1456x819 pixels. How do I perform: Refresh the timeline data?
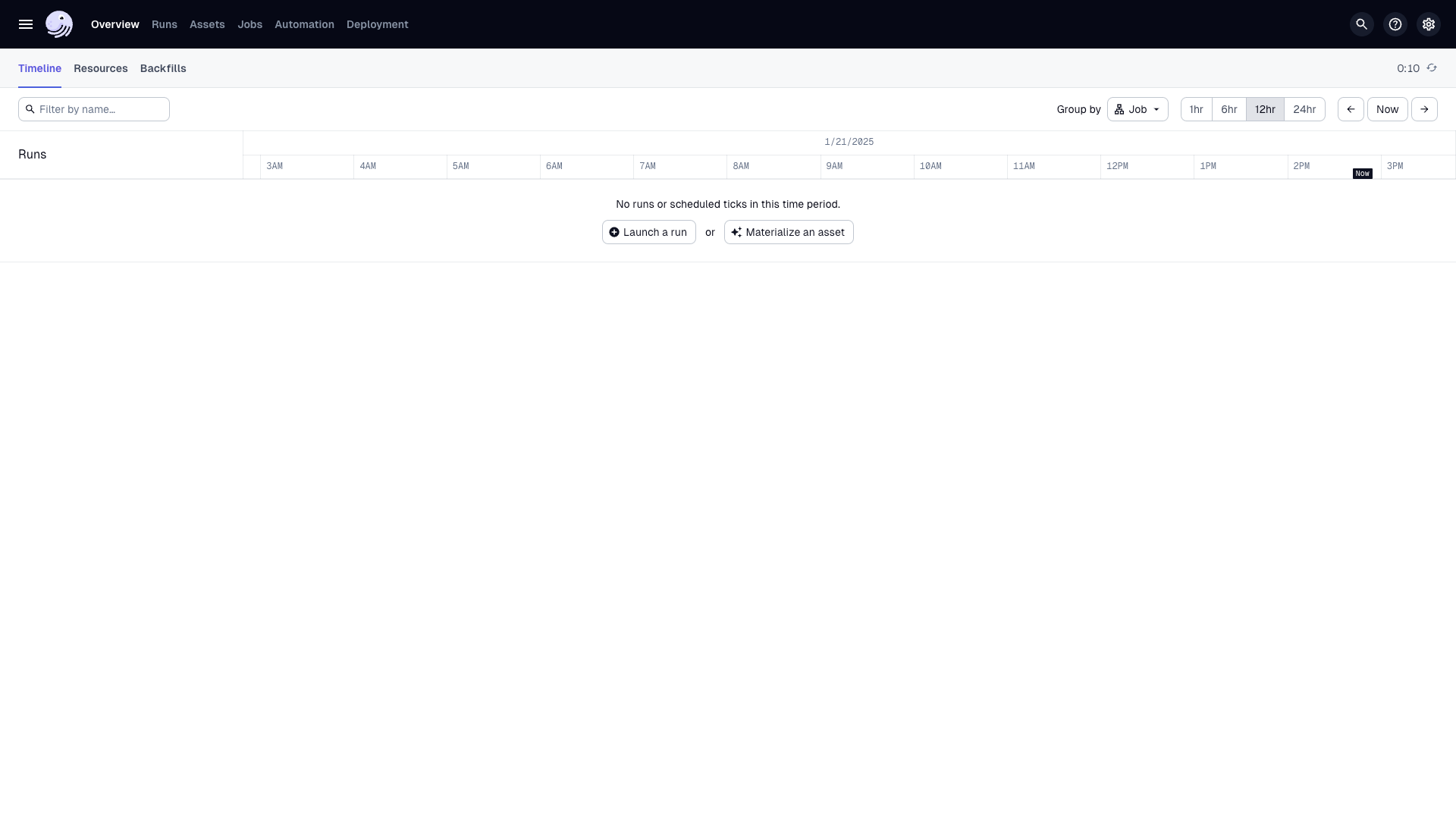1432,68
